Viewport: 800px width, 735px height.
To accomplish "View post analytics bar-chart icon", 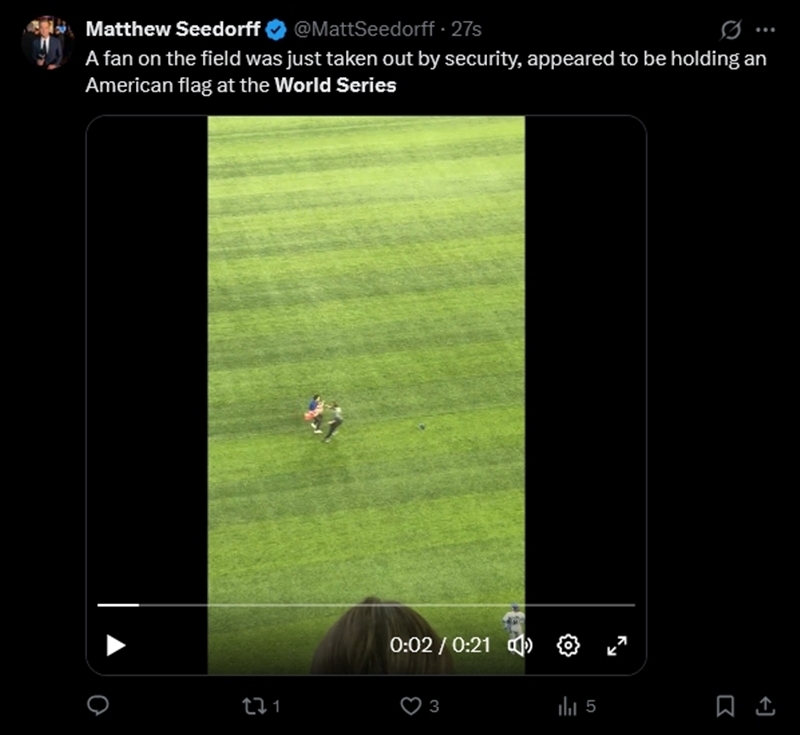I will coord(568,706).
